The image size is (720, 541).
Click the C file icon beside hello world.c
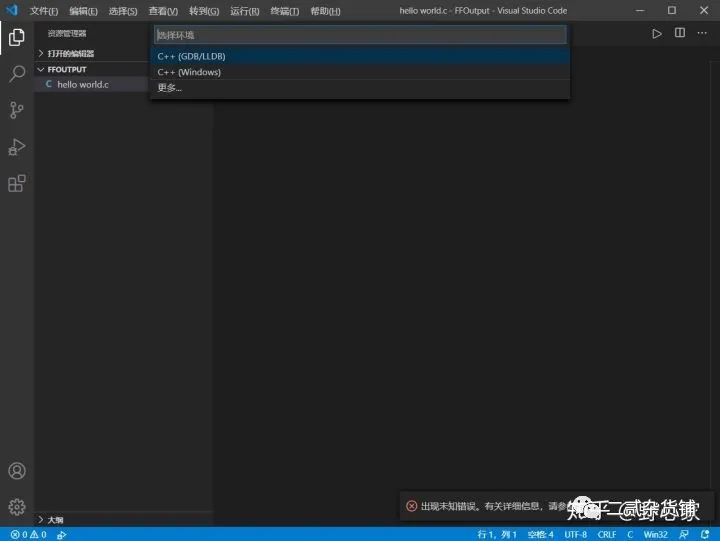tap(48, 84)
